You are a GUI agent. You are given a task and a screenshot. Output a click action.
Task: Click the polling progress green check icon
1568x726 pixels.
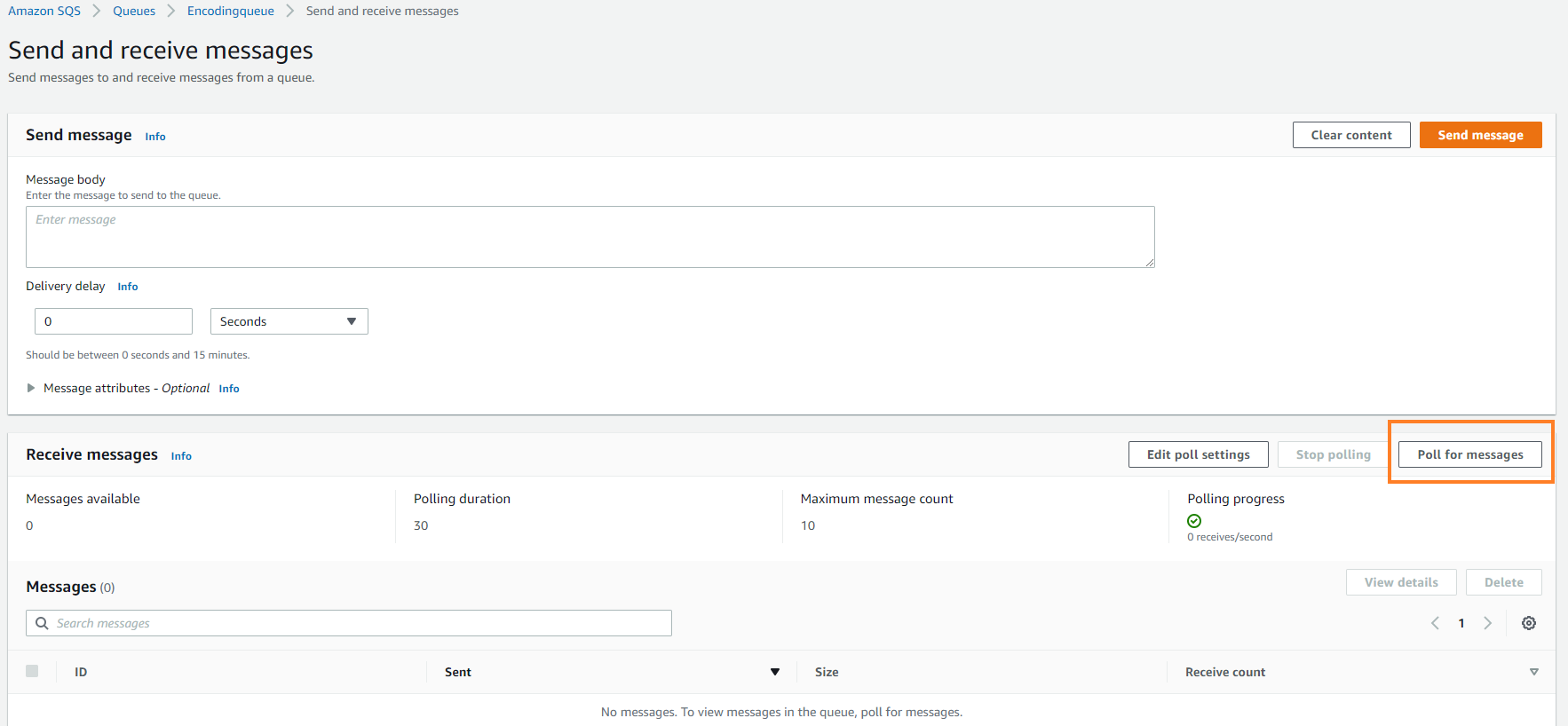(x=1194, y=521)
